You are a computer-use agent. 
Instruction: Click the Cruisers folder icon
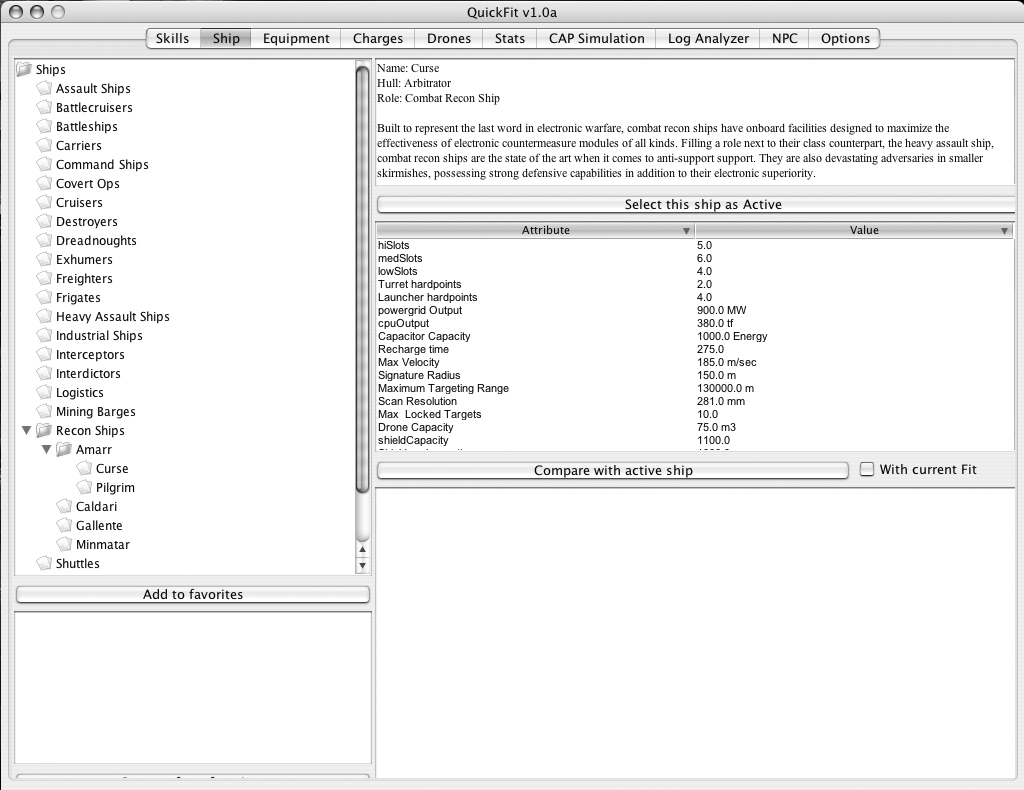[44, 202]
